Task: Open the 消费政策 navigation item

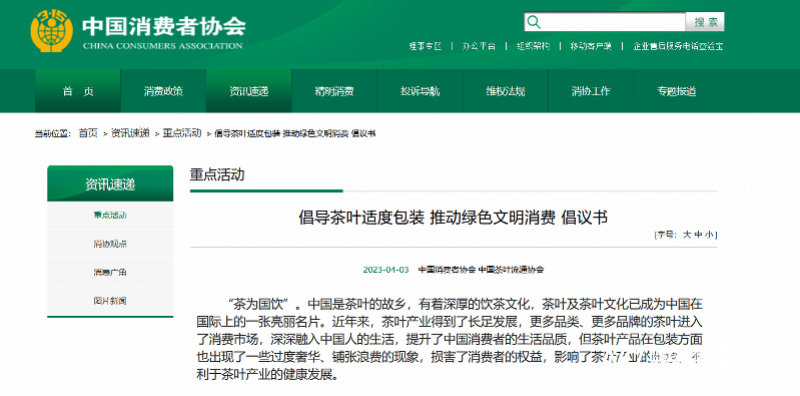Action: pos(163,91)
